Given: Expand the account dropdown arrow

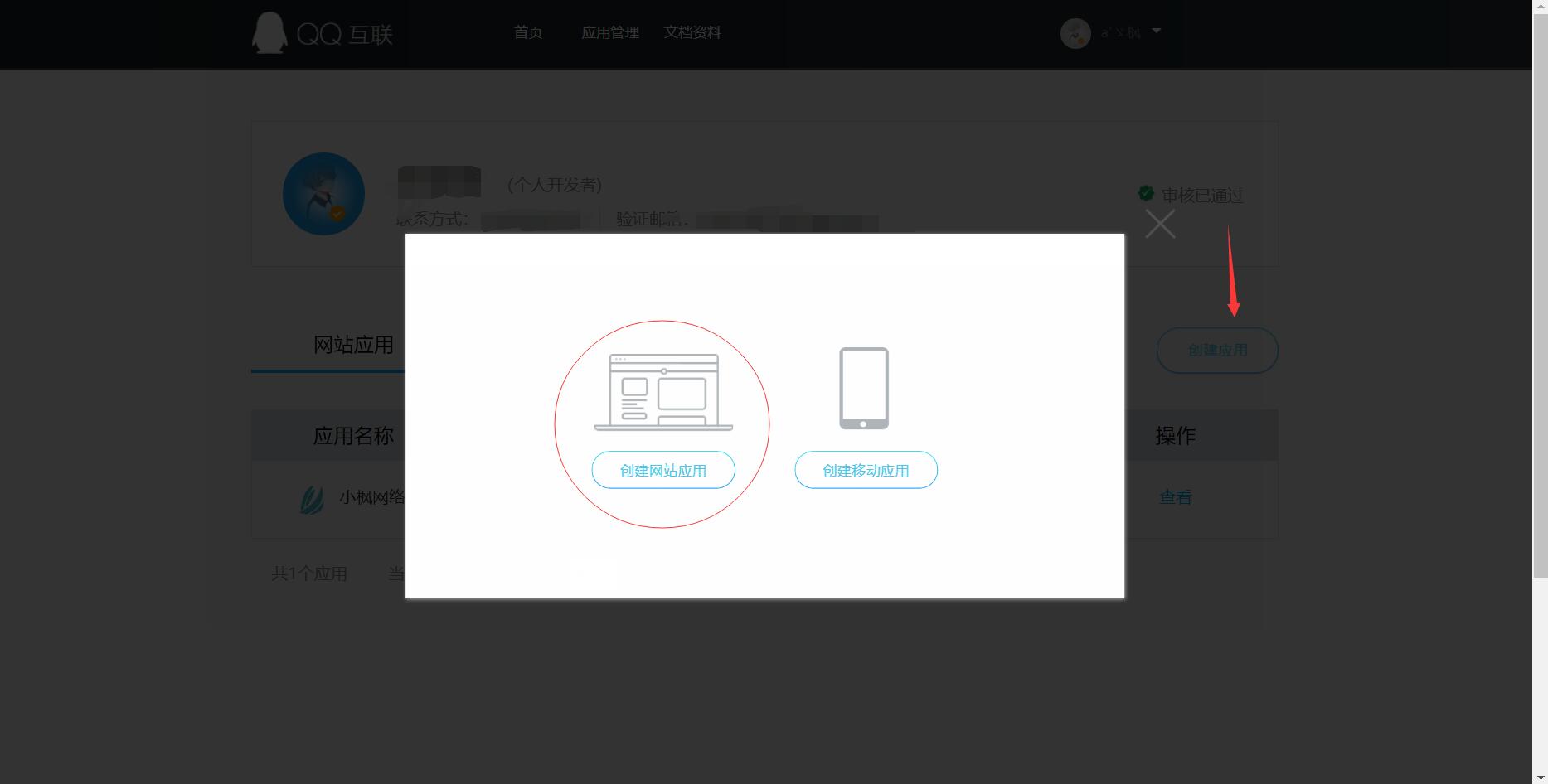Looking at the screenshot, I should [1157, 31].
